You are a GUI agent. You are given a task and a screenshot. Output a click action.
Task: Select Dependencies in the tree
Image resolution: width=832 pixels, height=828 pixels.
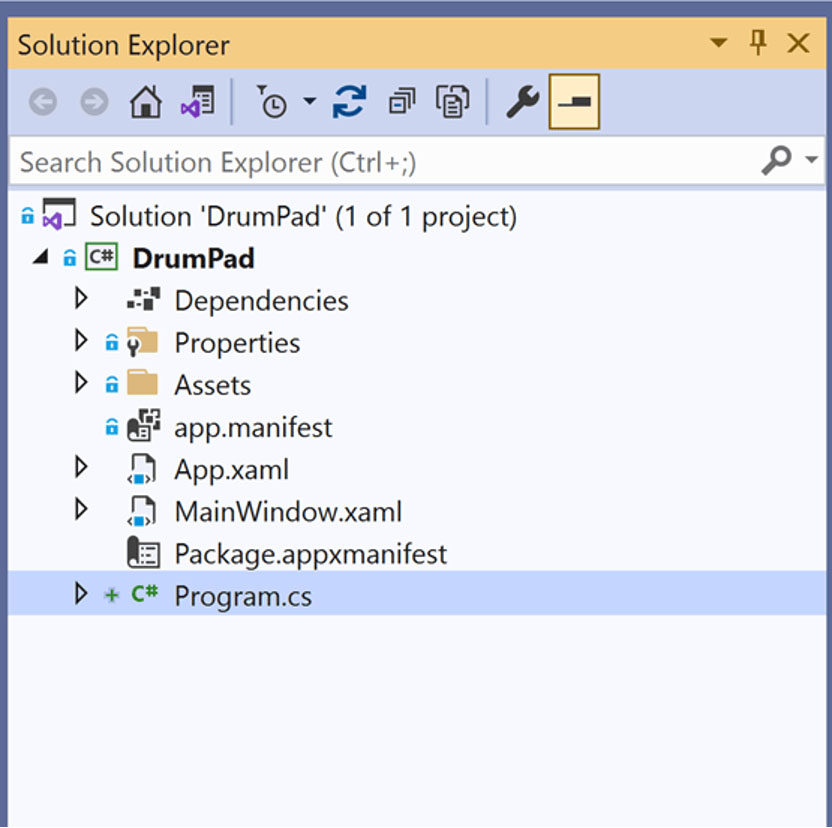[262, 301]
